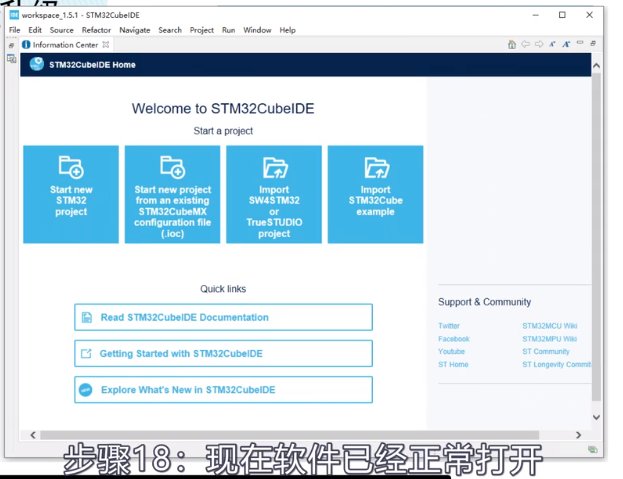The width and height of the screenshot is (623, 479).
Task: Open the Youtube link
Action: [451, 352]
